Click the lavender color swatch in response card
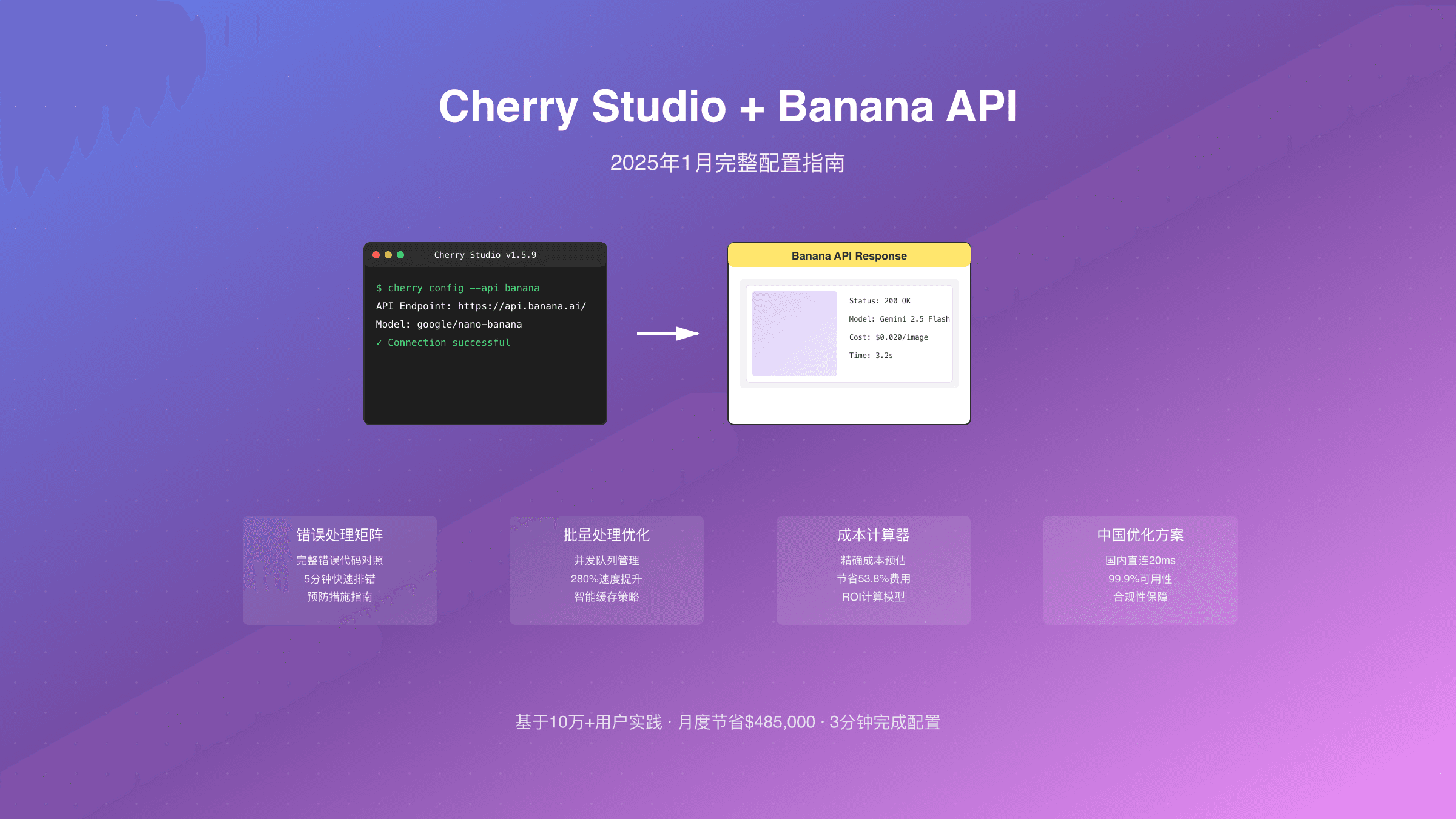Image resolution: width=1456 pixels, height=819 pixels. [x=794, y=331]
